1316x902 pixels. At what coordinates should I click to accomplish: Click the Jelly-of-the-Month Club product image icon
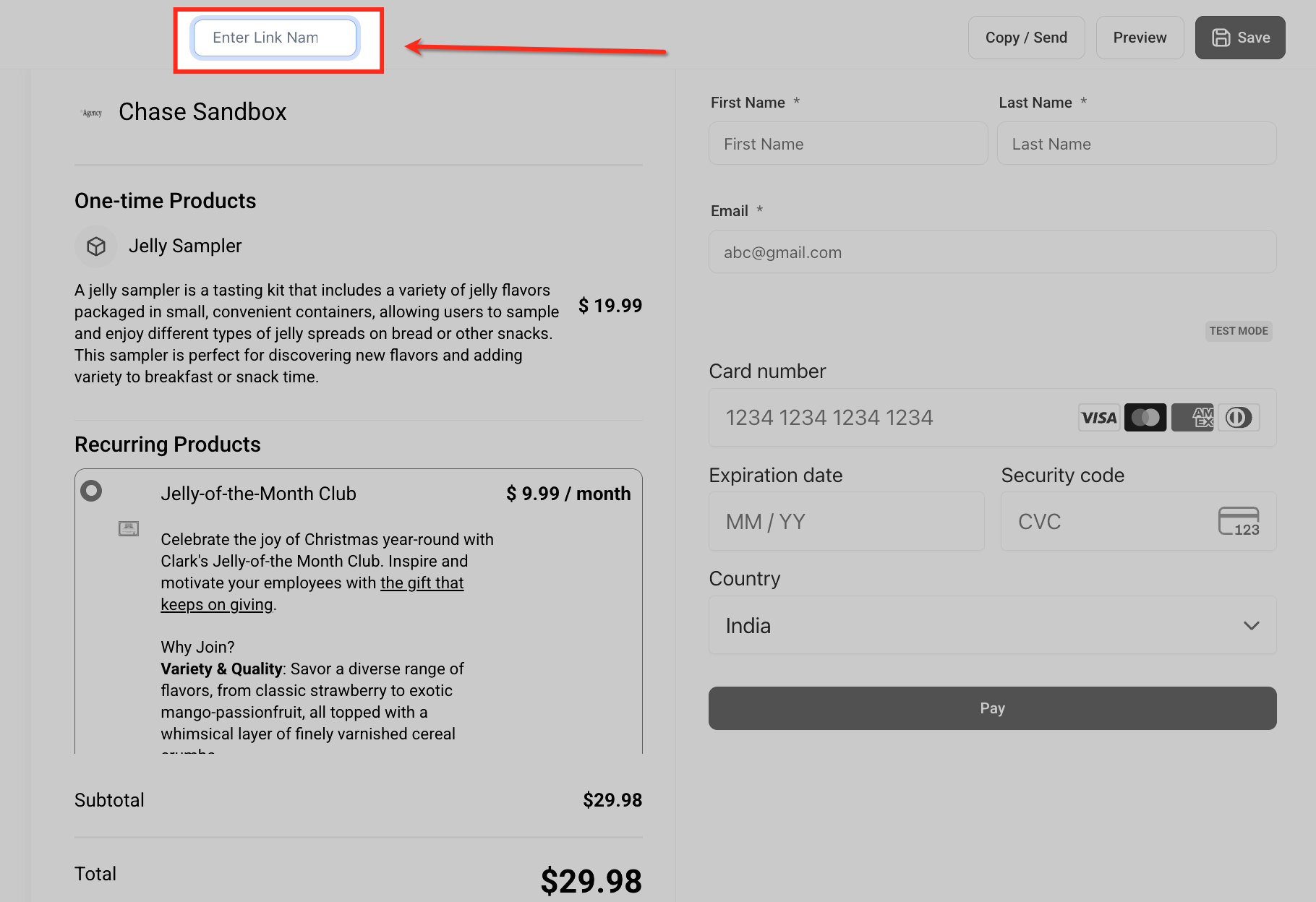point(129,528)
